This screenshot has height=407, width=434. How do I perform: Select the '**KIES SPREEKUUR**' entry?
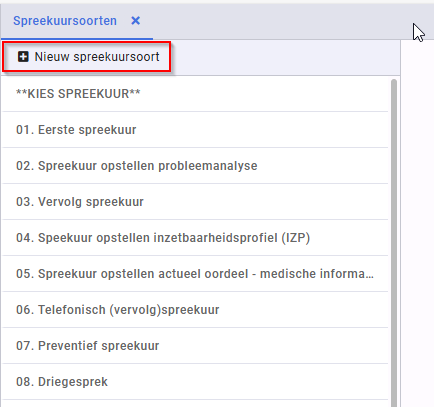click(195, 94)
